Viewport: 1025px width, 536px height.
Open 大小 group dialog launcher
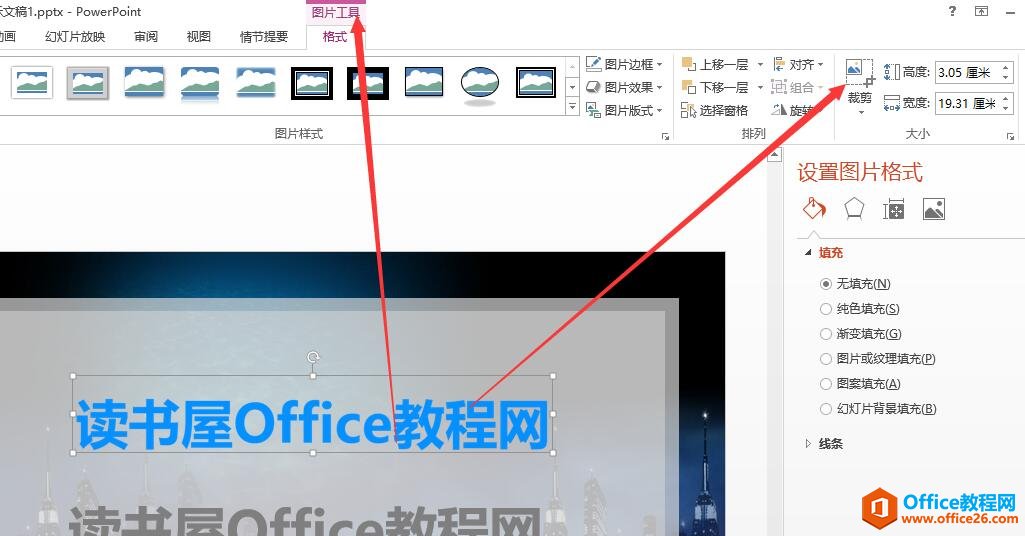(1011, 136)
